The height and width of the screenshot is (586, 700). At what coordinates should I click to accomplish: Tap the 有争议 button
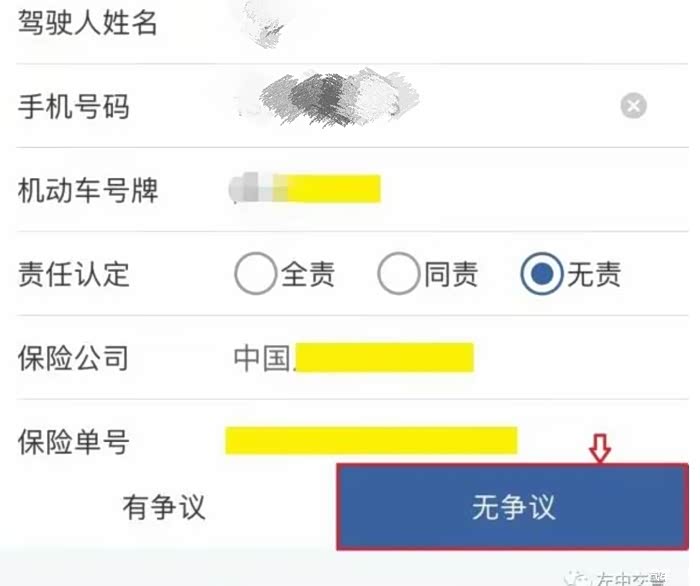[x=164, y=507]
